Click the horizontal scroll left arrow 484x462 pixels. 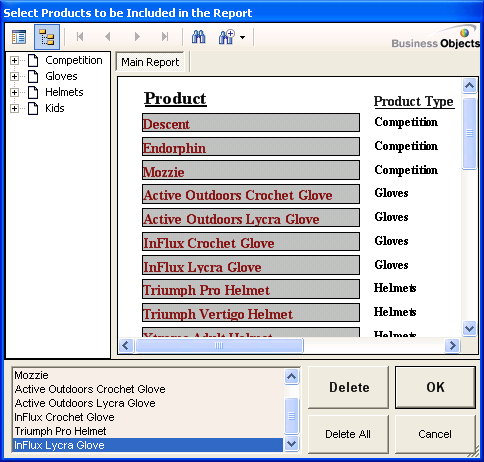tap(126, 346)
